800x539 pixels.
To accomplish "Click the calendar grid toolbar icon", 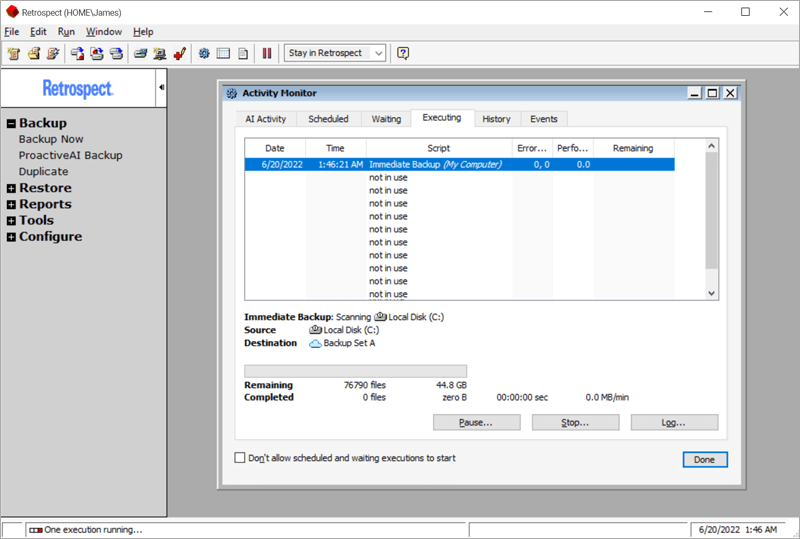I will pyautogui.click(x=223, y=53).
